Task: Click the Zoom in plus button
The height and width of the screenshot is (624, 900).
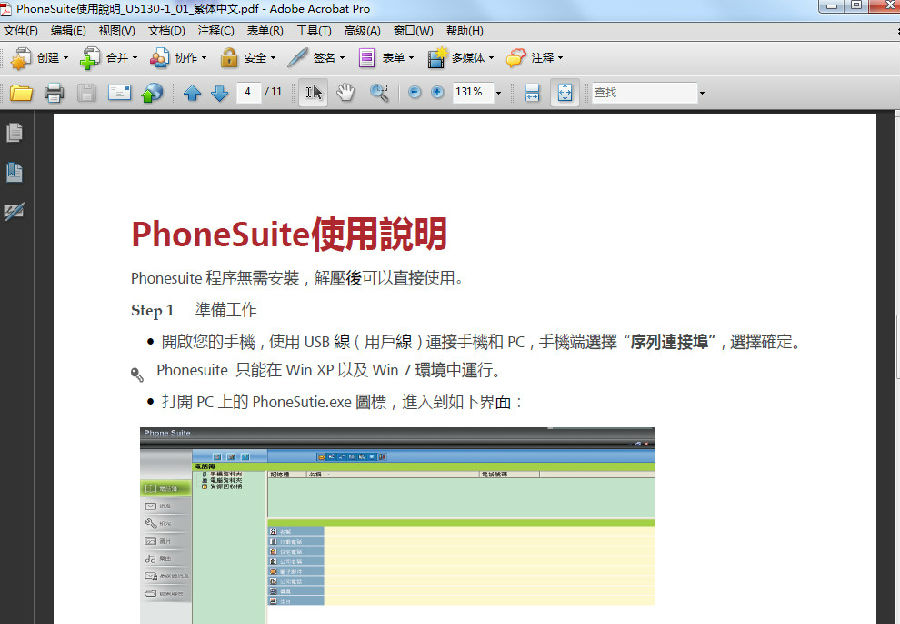Action: click(x=437, y=92)
